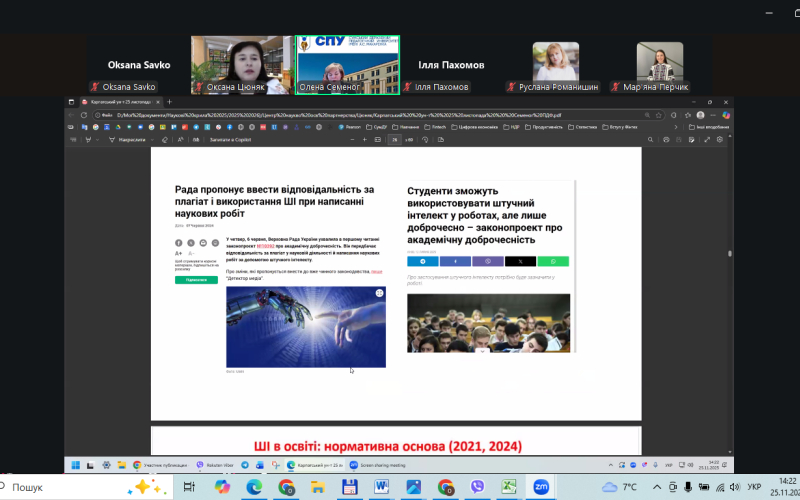Click the shared screen's Windows Start button
Screen dimensions: 800x500
[74, 465]
